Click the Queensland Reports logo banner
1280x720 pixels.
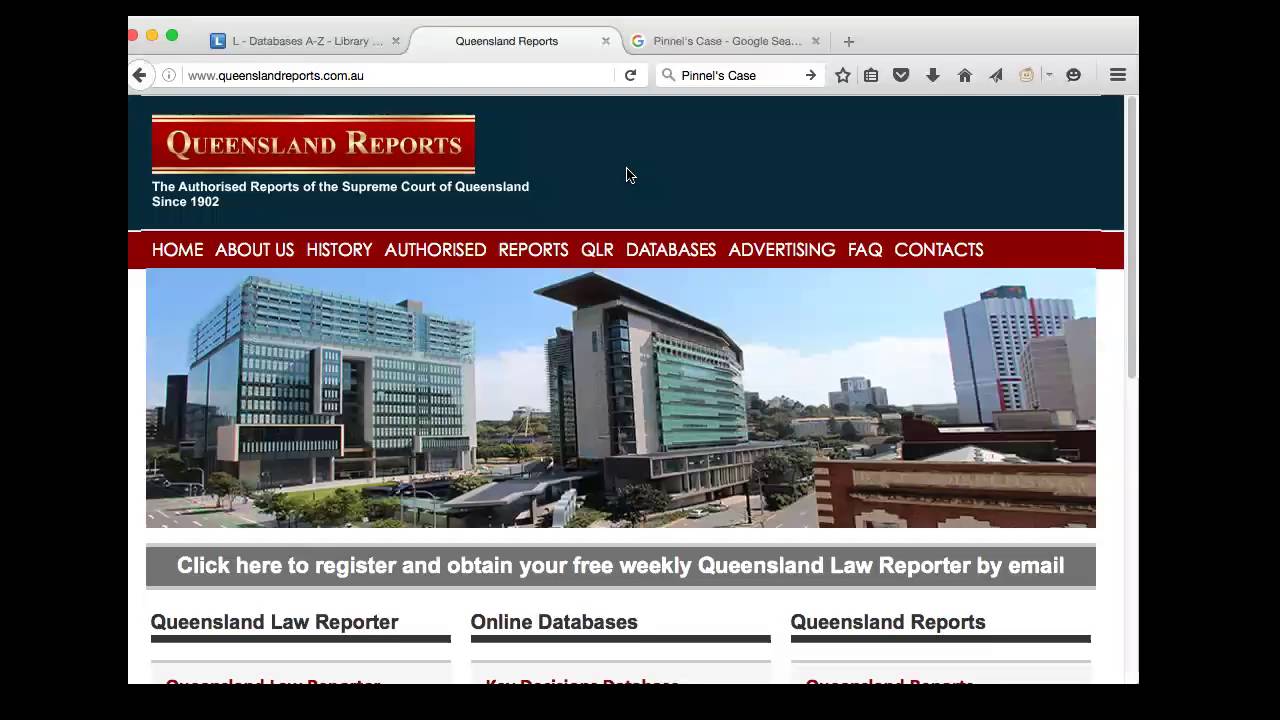313,144
